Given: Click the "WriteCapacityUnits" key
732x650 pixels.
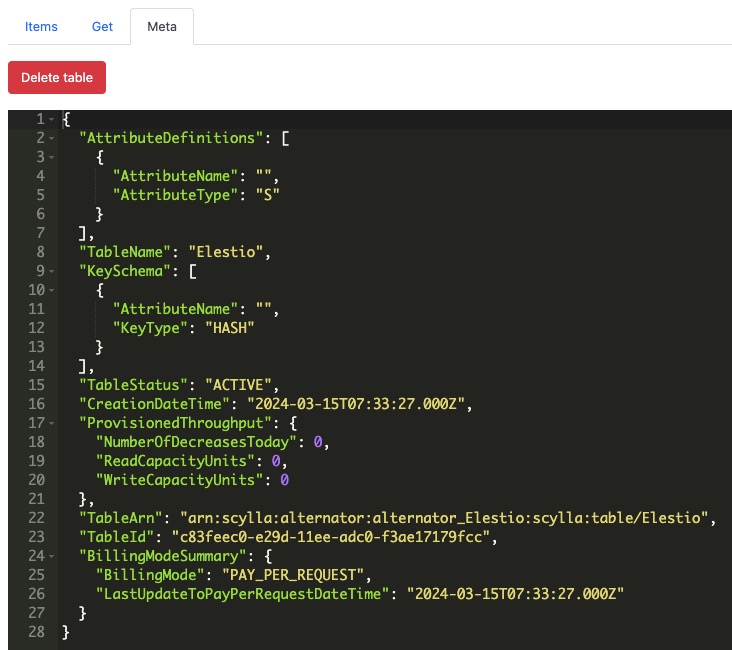Looking at the screenshot, I should 180,480.
